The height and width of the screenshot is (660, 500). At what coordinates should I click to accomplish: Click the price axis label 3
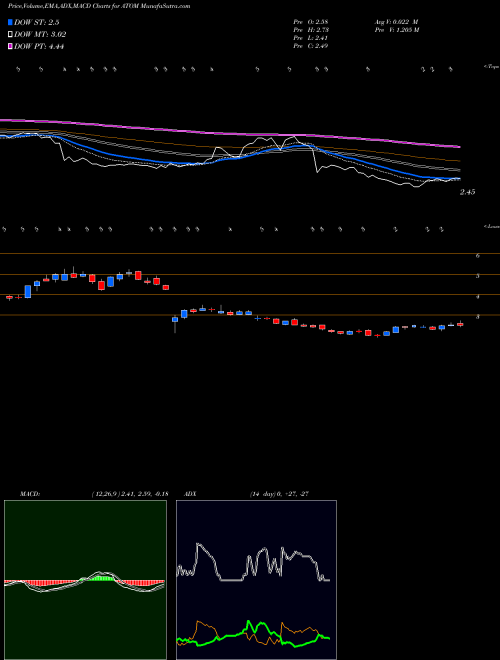478,317
